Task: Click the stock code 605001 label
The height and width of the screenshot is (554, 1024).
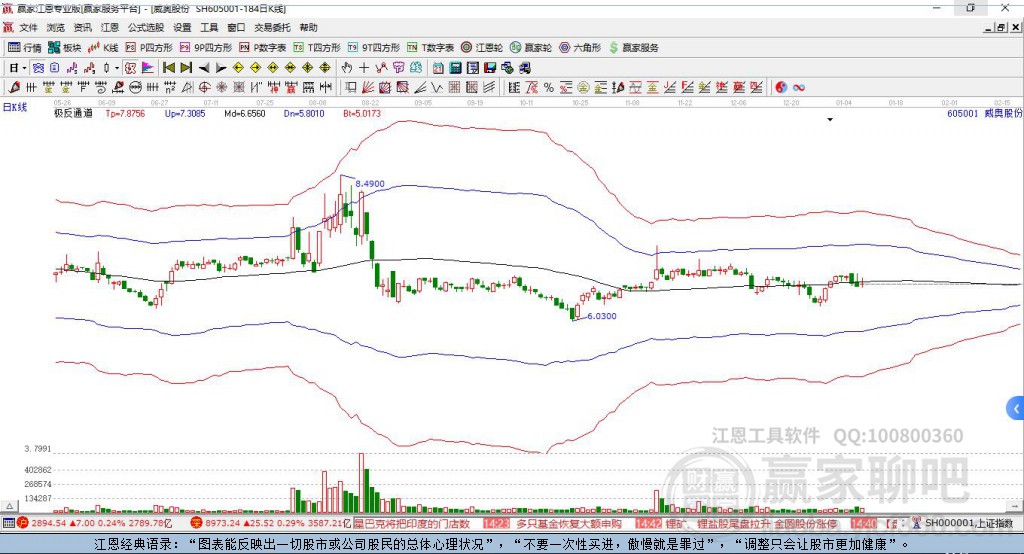Action: 963,113
